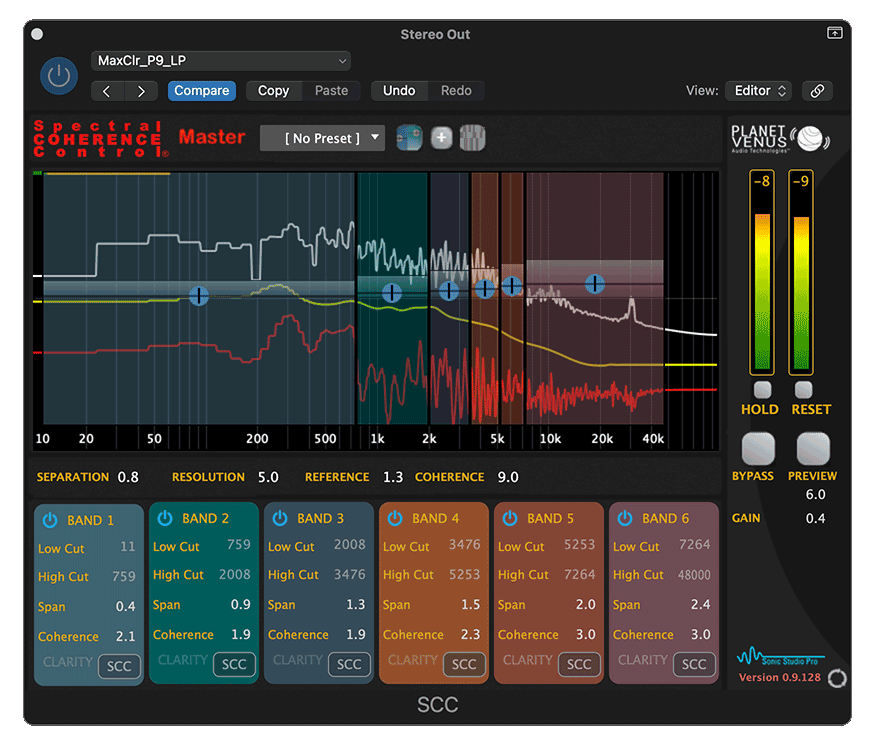875x753 pixels.
Task: Toggle the plug-in power button
Action: (59, 76)
